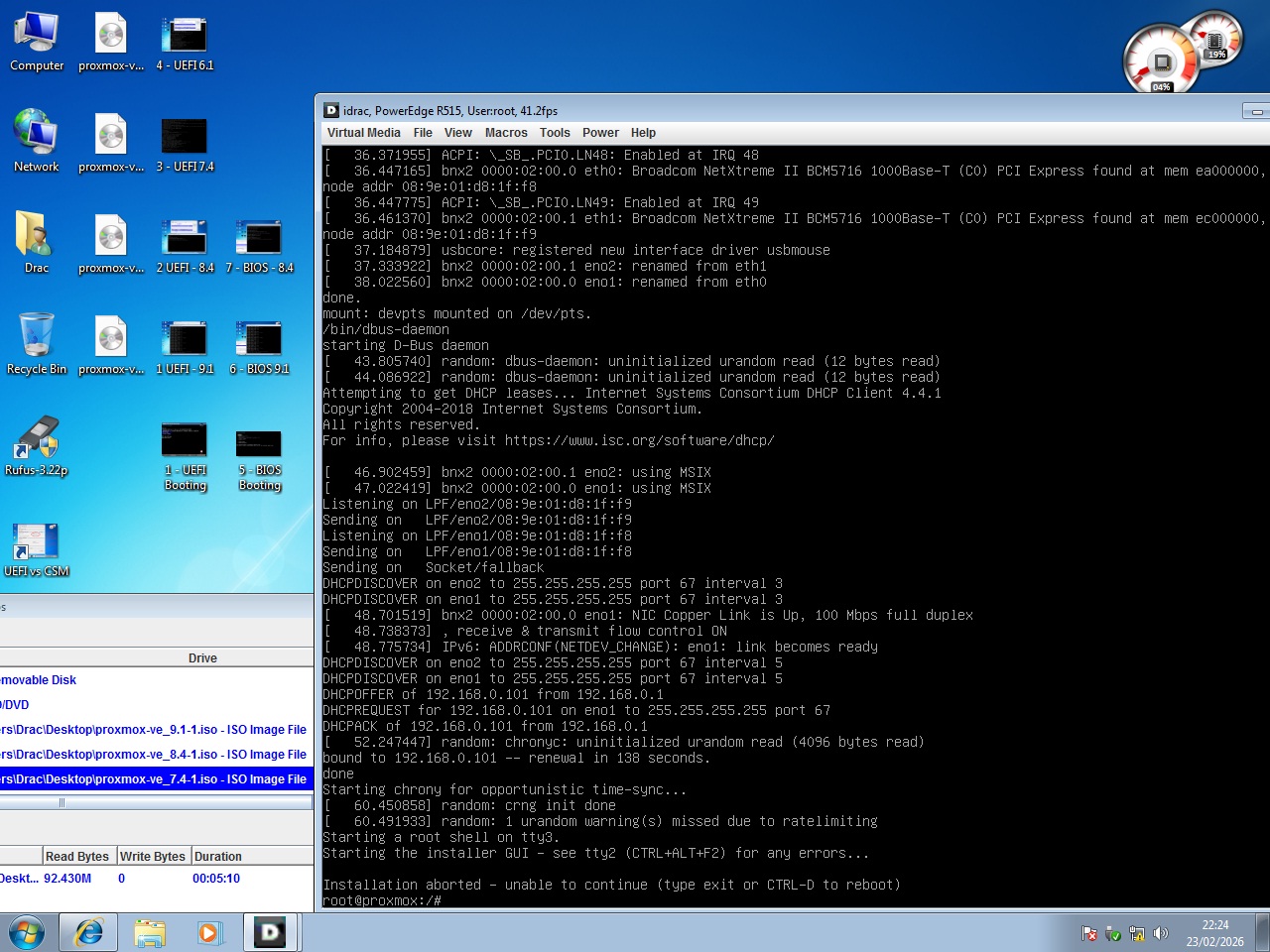Click the iDRAC window title bar icon

click(x=331, y=110)
